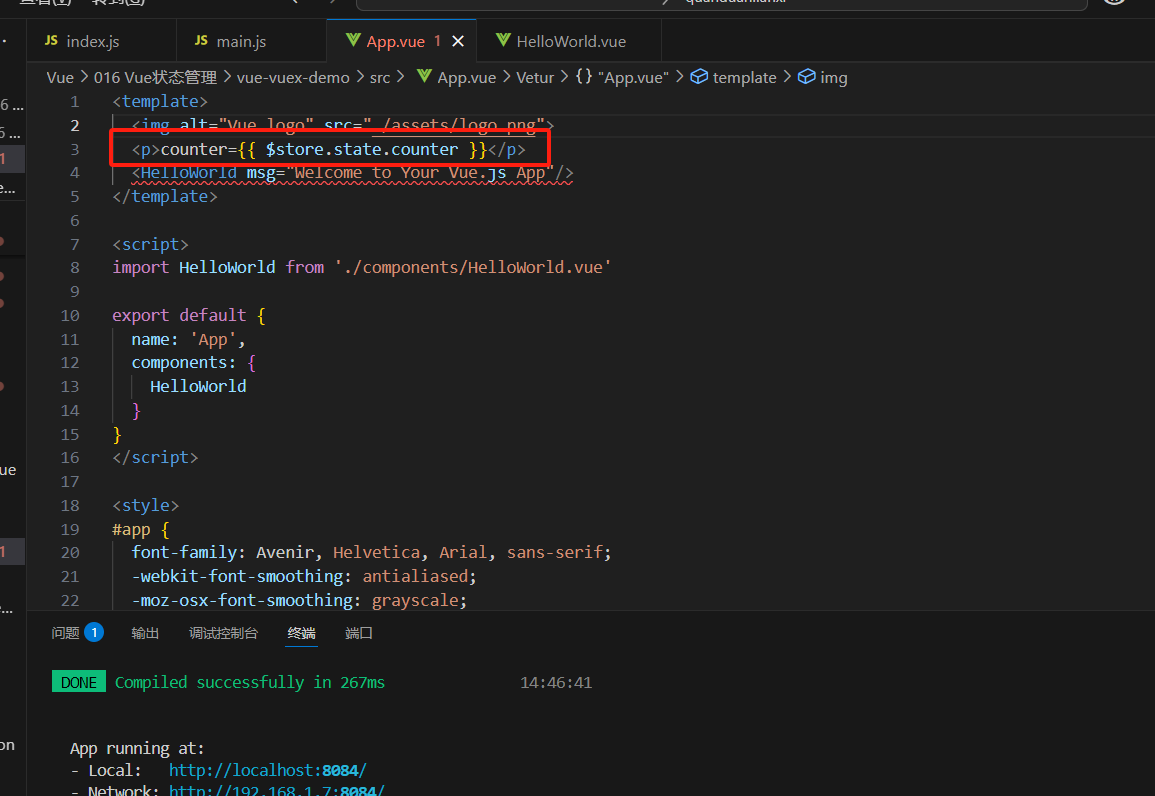
Task: Click the opening <style> tag
Action: (146, 506)
